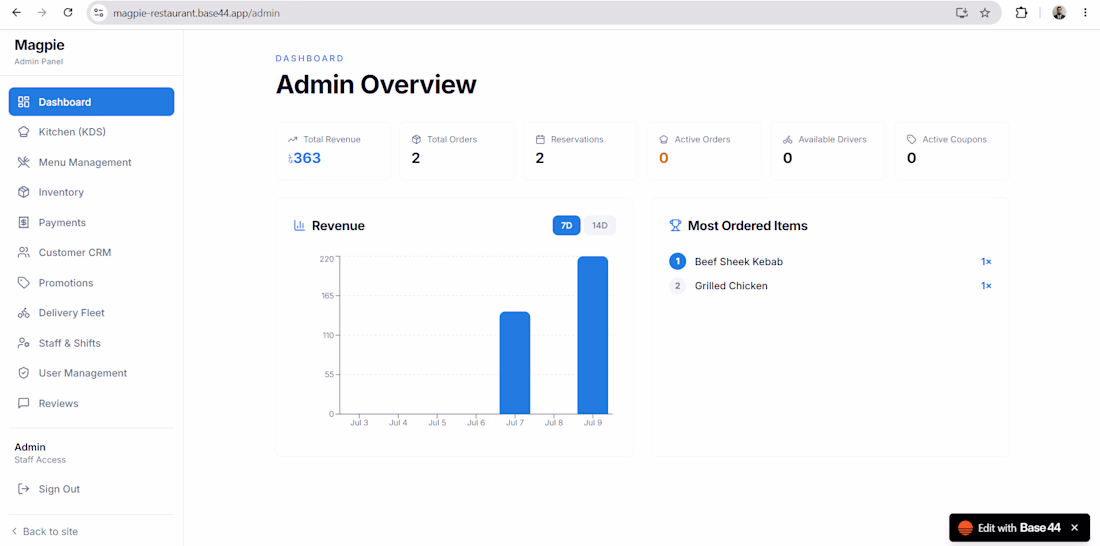Switch revenue chart to 7D range

pyautogui.click(x=566, y=225)
